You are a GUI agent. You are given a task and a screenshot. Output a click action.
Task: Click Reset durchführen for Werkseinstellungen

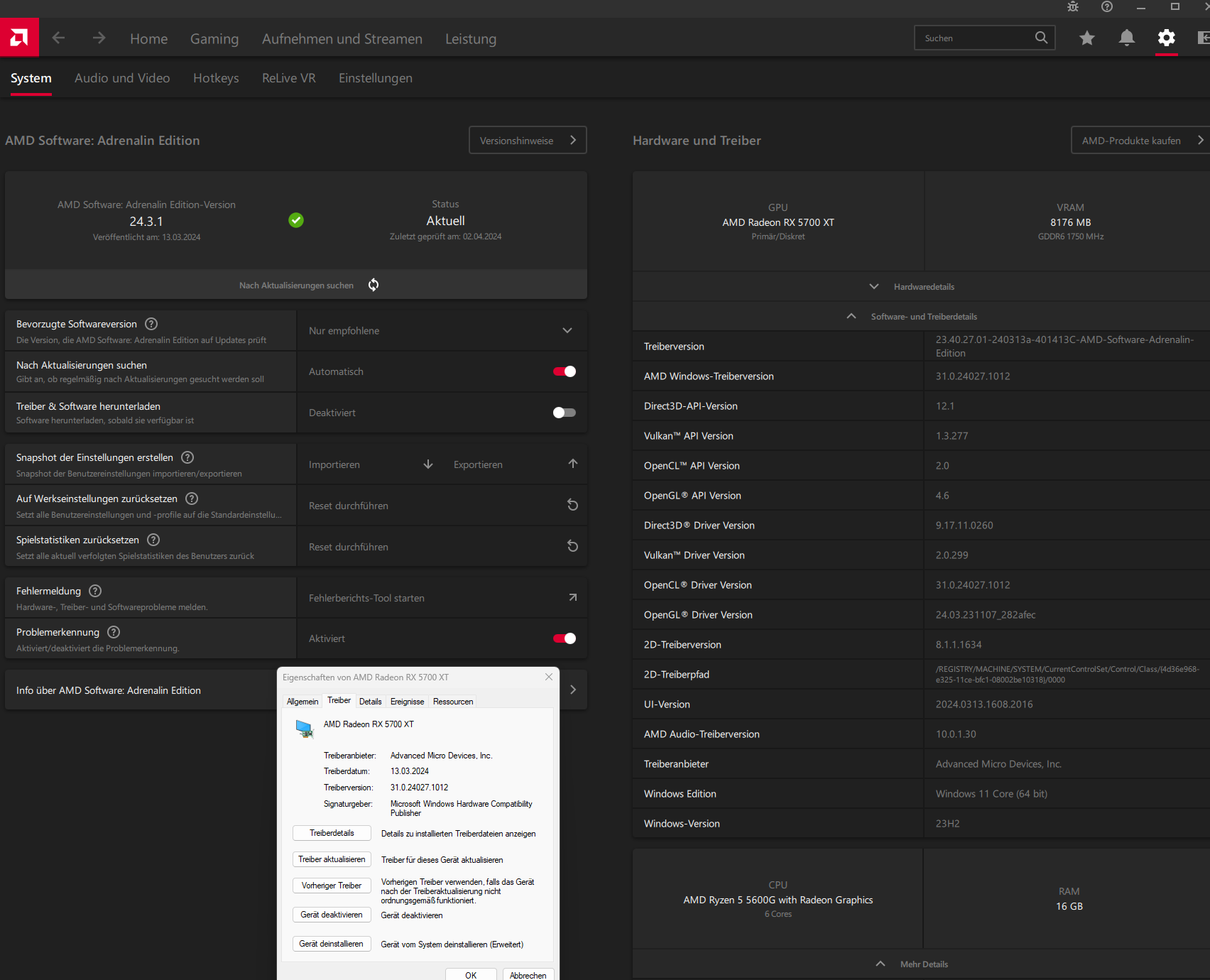click(x=349, y=506)
